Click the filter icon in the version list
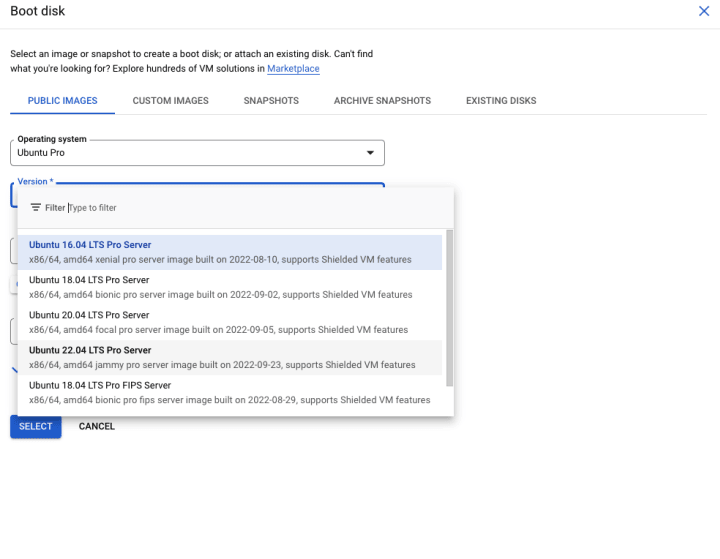This screenshot has width=720, height=559. (x=35, y=208)
